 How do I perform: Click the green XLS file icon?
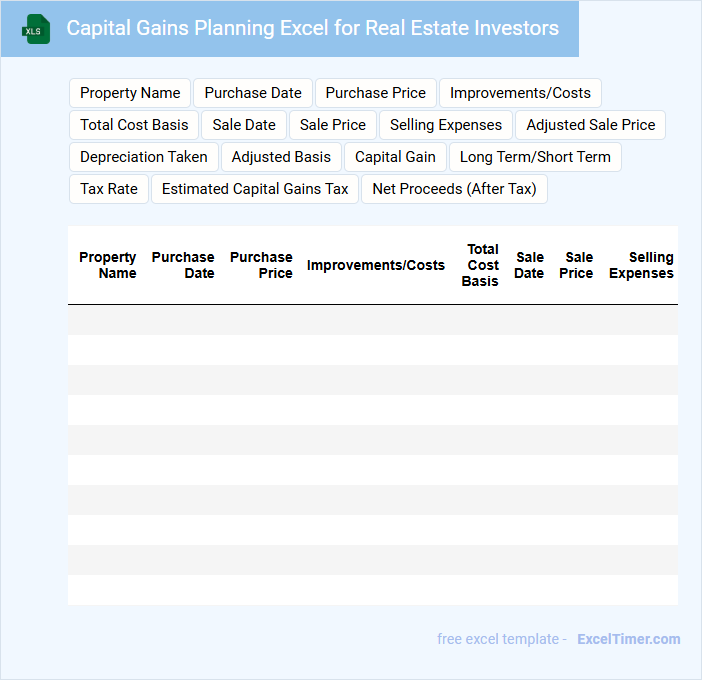click(x=36, y=29)
